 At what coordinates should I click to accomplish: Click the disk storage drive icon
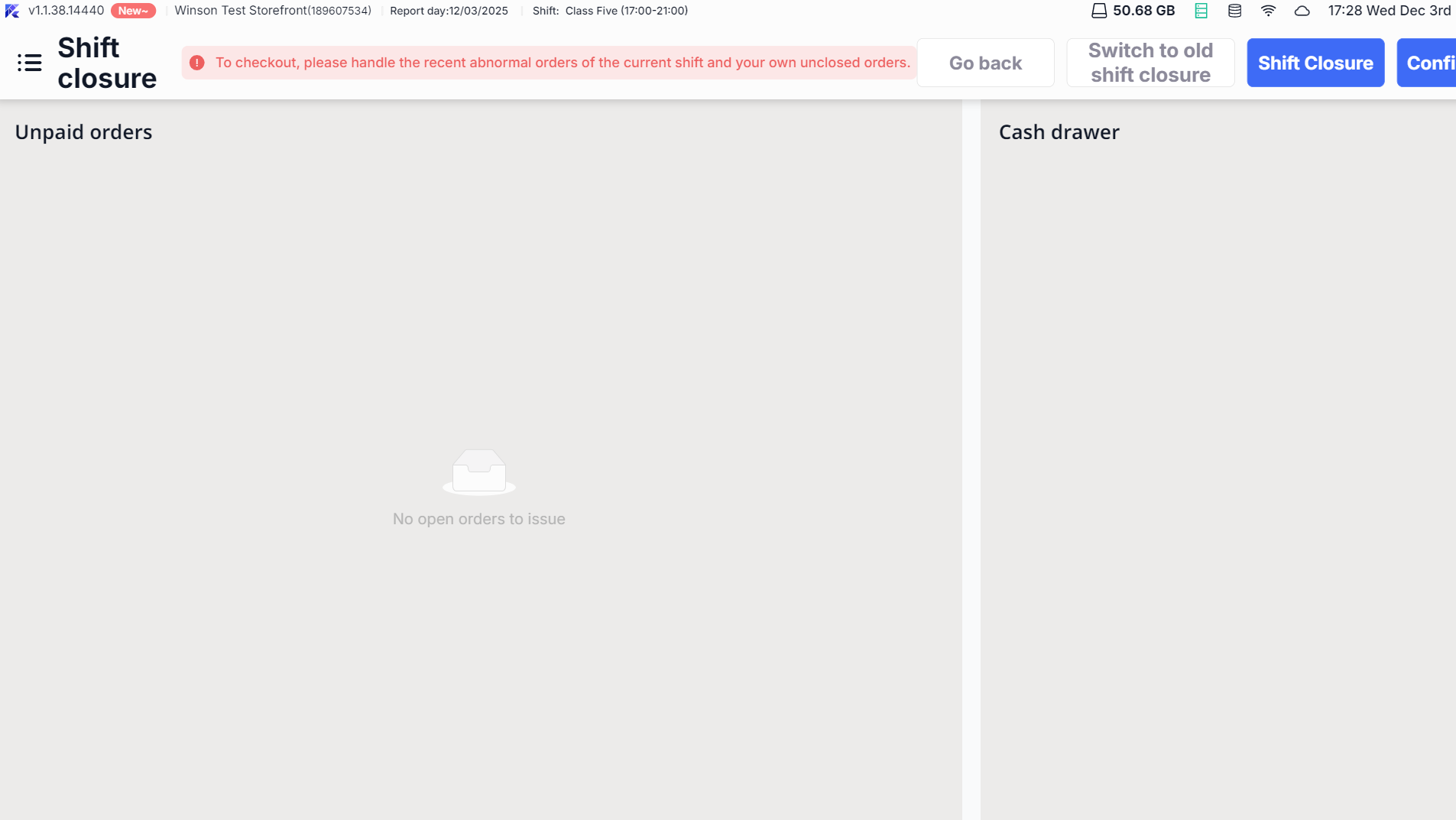1098,11
